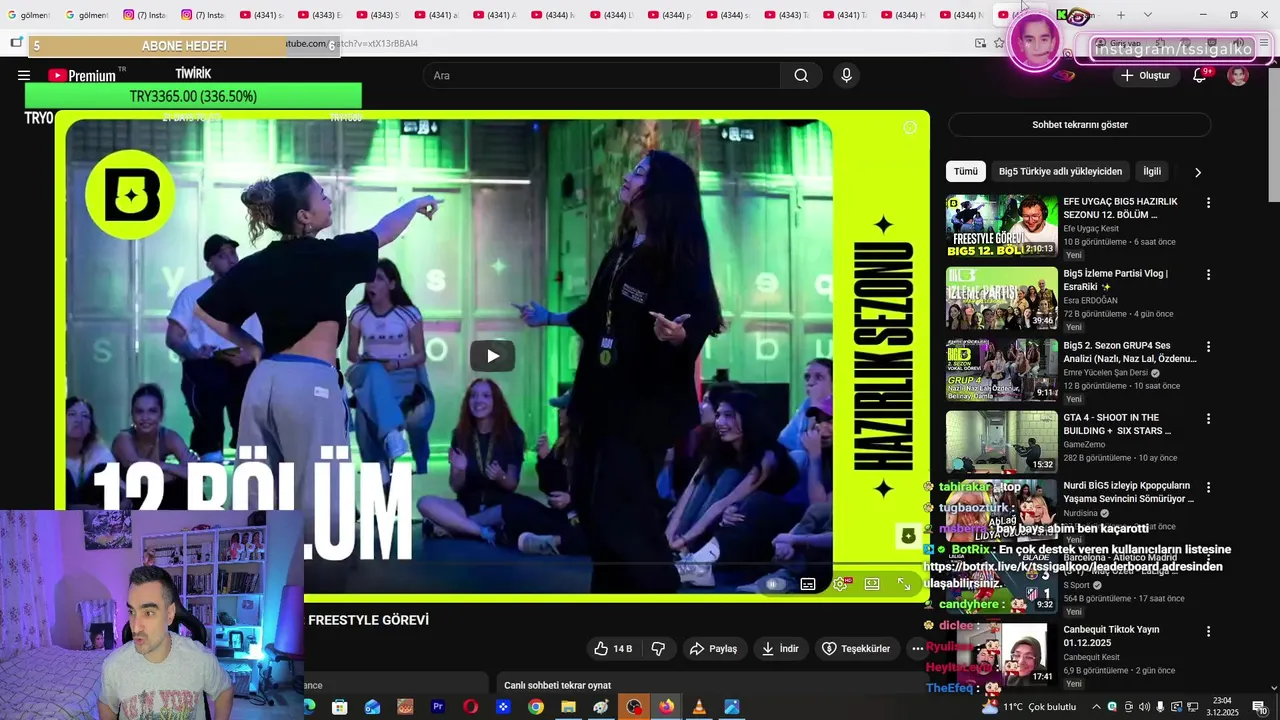This screenshot has height=720, width=1280.
Task: Open a new browser tab with plus
Action: [x=1120, y=15]
